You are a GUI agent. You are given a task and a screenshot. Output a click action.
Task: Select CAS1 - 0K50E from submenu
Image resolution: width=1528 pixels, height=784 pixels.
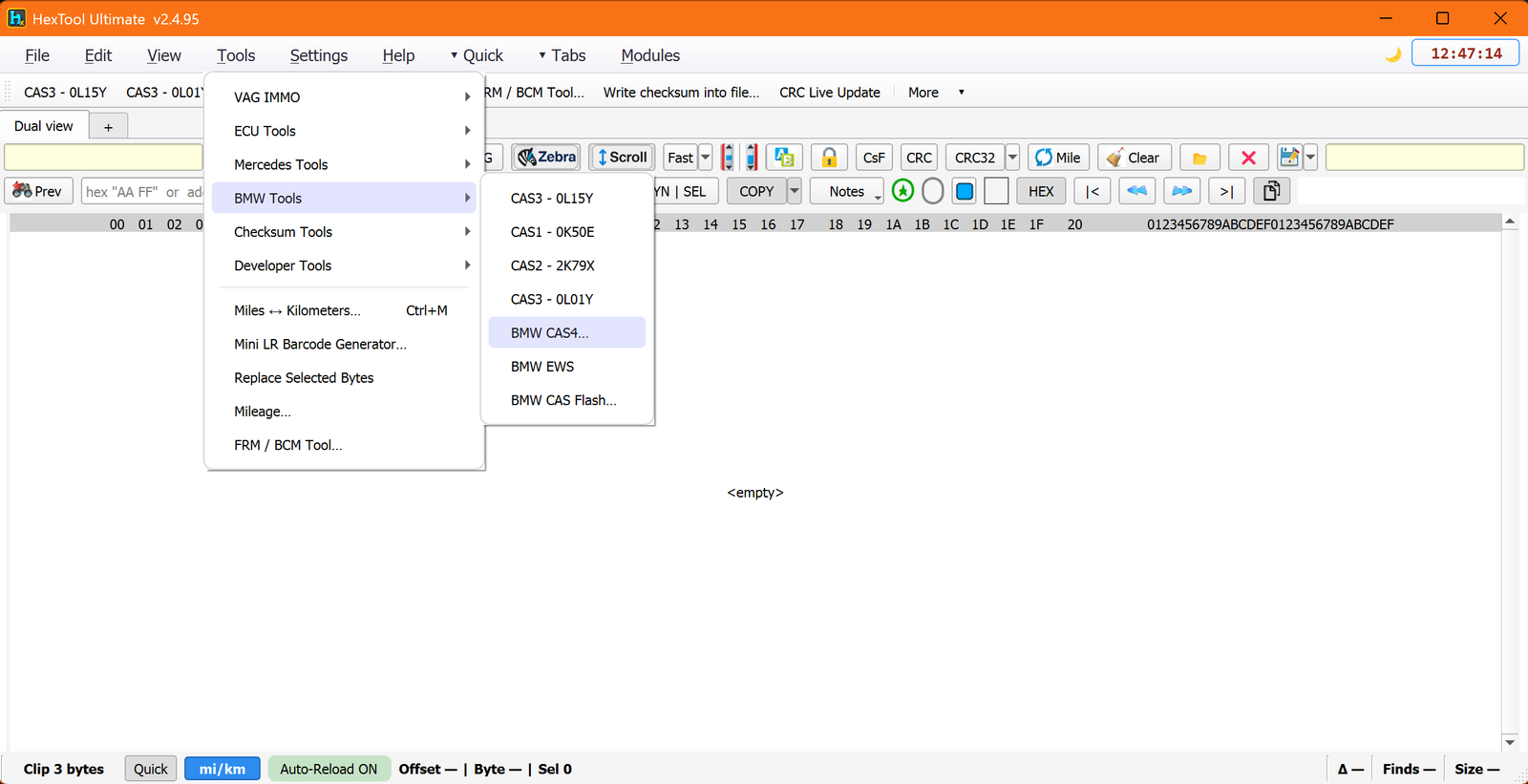pos(566,232)
